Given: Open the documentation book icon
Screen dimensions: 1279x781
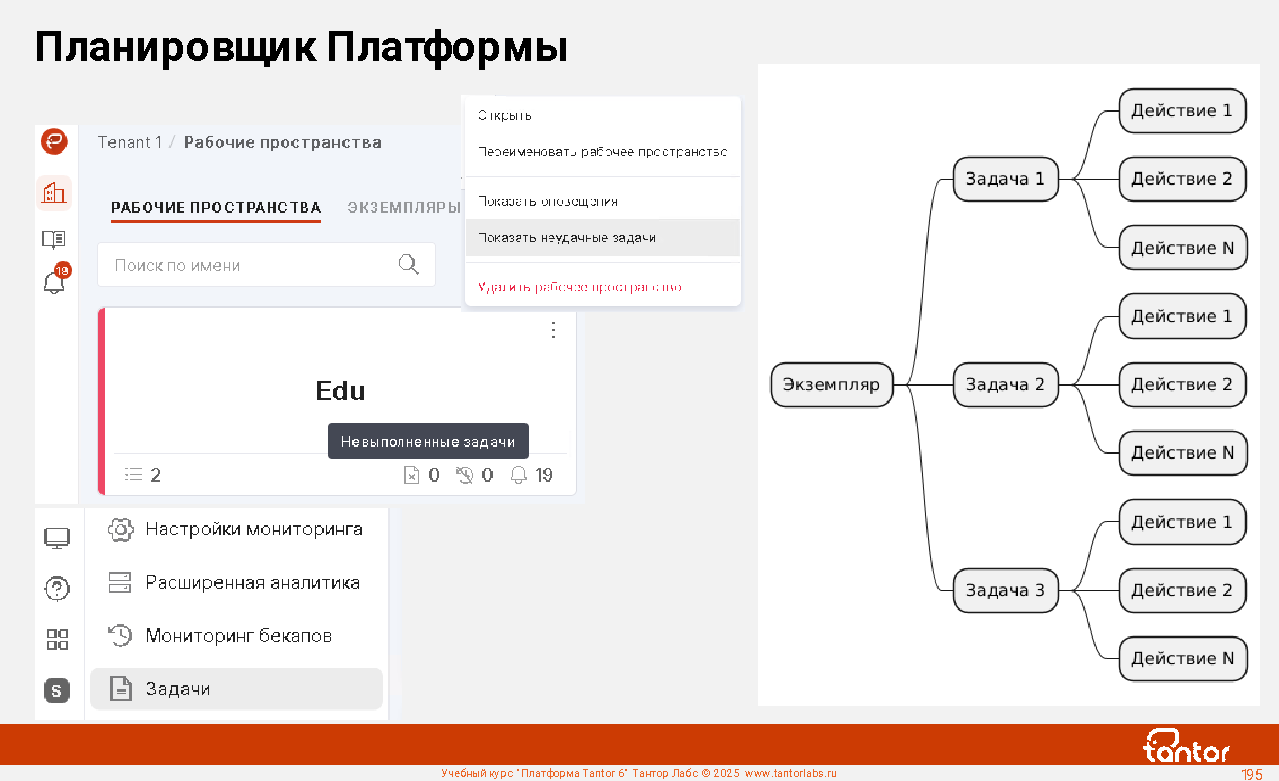Looking at the screenshot, I should pyautogui.click(x=54, y=239).
